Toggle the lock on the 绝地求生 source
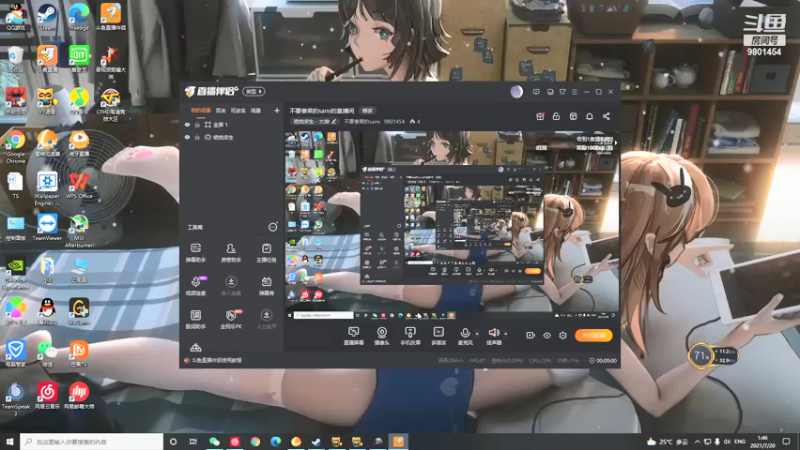The height and width of the screenshot is (450, 800). pos(197,137)
